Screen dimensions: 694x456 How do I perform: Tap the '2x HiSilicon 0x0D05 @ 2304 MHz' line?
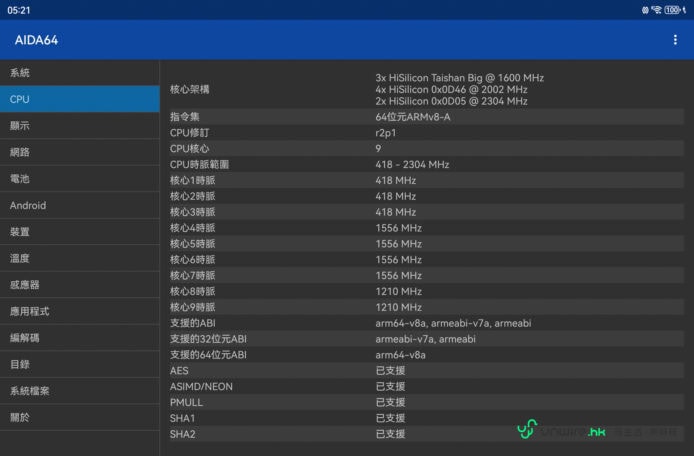point(451,101)
